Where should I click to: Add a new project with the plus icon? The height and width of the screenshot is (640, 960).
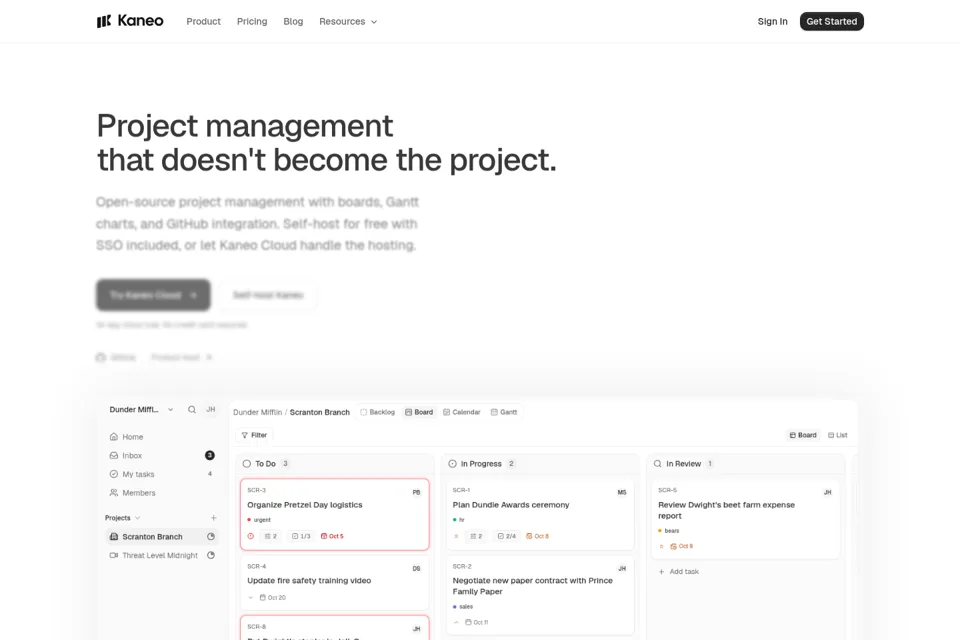tap(213, 518)
